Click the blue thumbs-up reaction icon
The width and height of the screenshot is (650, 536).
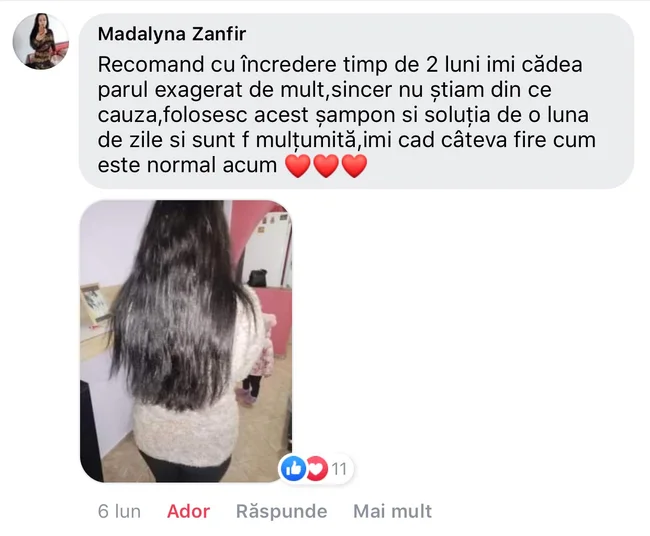[x=293, y=468]
